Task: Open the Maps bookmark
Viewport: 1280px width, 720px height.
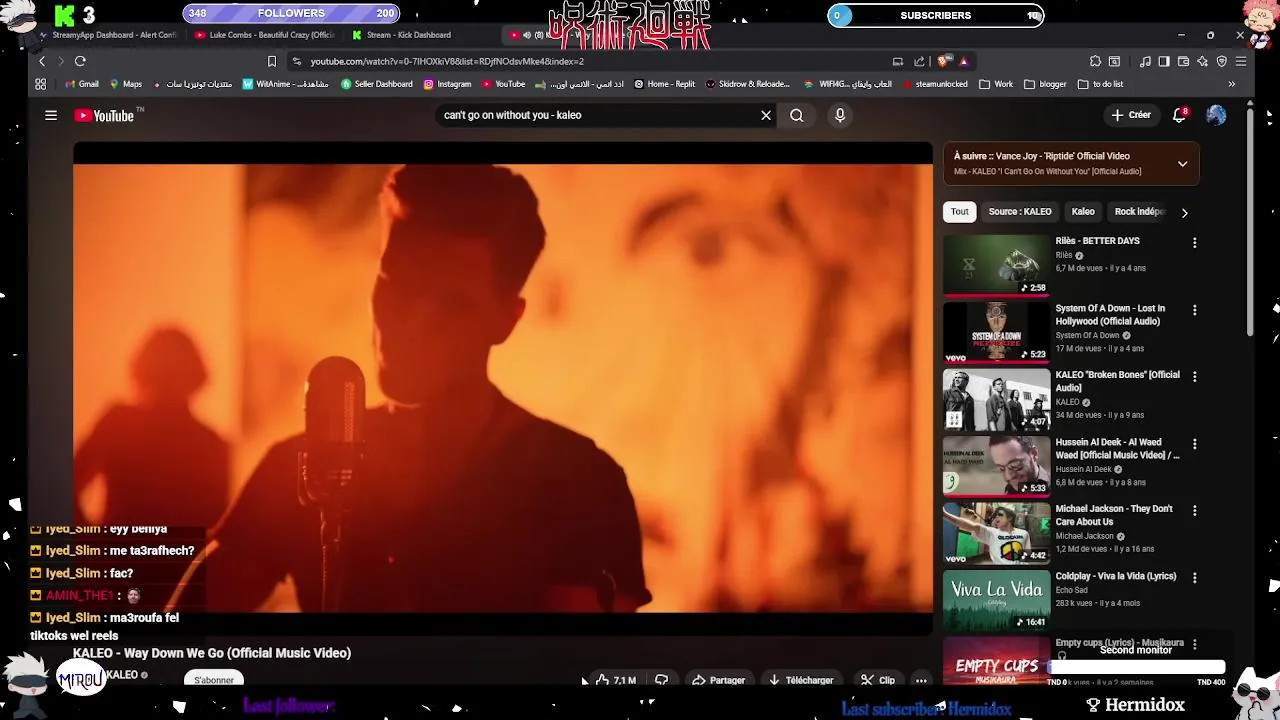Action: click(126, 84)
